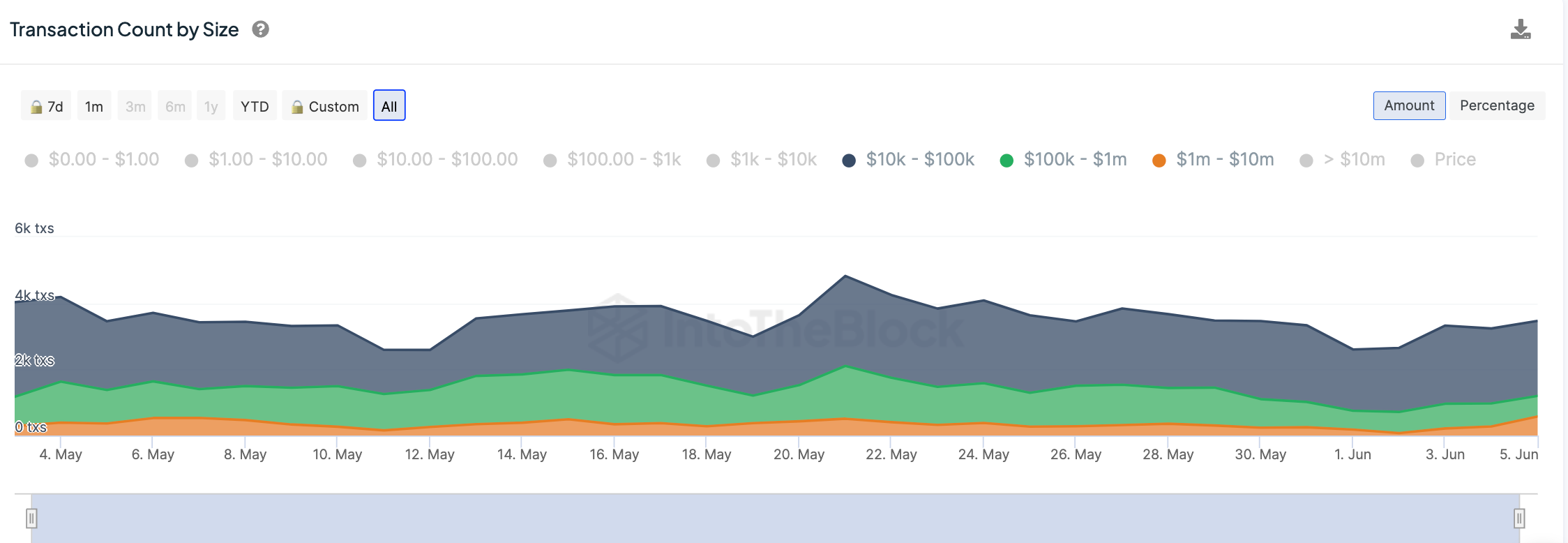1568x543 pixels.
Task: Switch range to 1m
Action: click(94, 106)
